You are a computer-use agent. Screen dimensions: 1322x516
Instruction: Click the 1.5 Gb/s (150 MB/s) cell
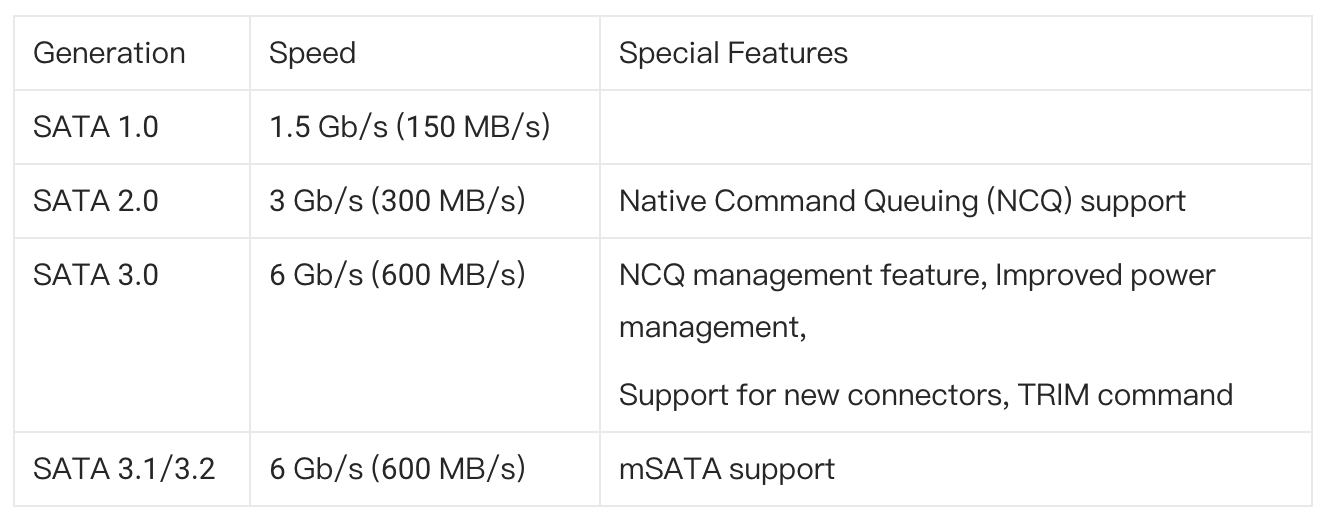(x=425, y=127)
